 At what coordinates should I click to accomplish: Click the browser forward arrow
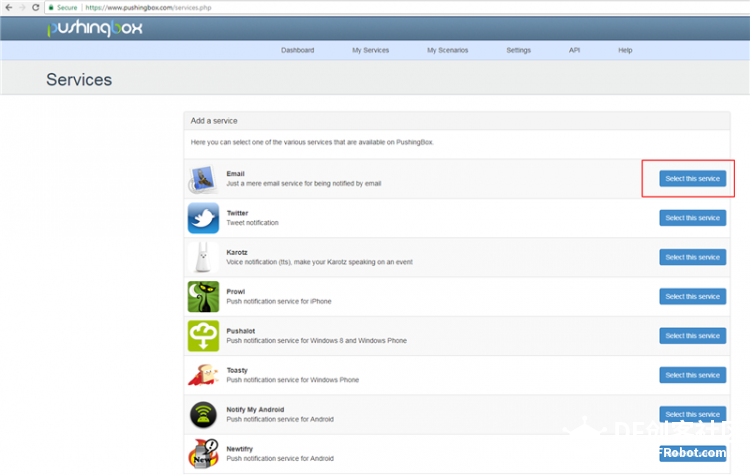tap(22, 7)
